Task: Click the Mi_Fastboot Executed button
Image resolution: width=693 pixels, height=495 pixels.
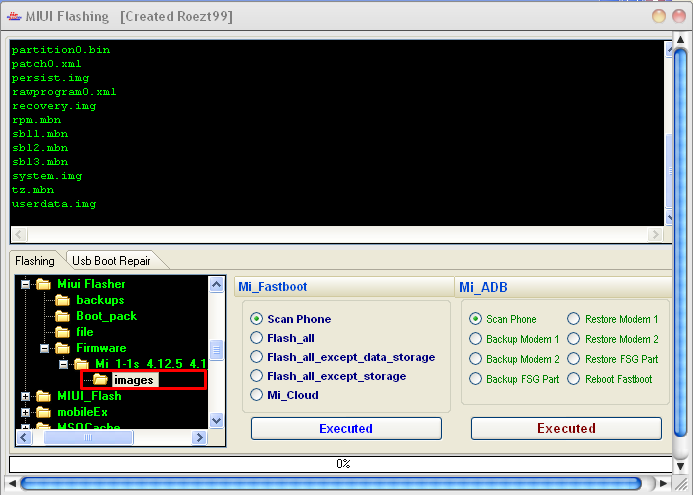Action: pyautogui.click(x=346, y=428)
